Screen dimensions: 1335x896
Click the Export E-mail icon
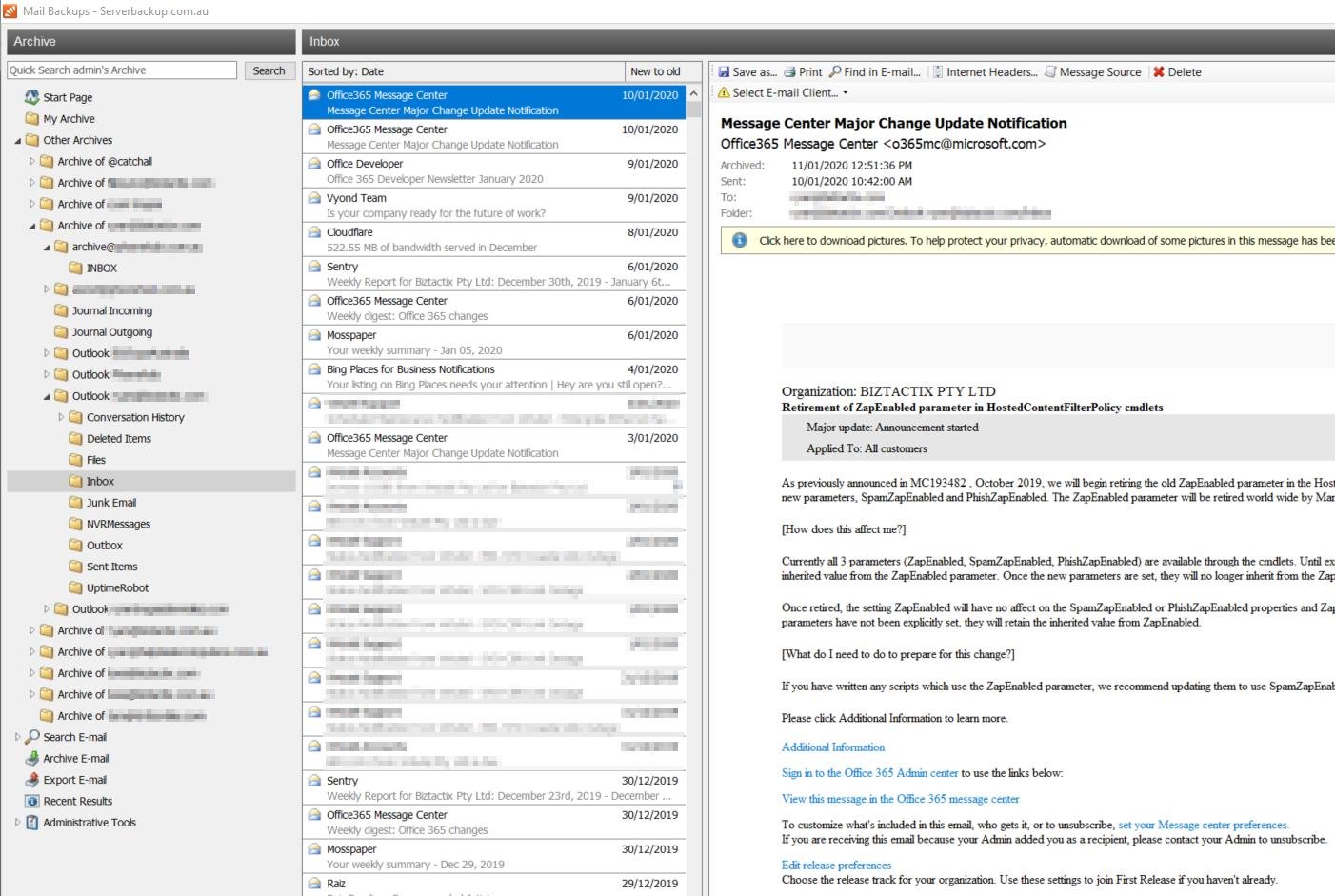click(32, 780)
